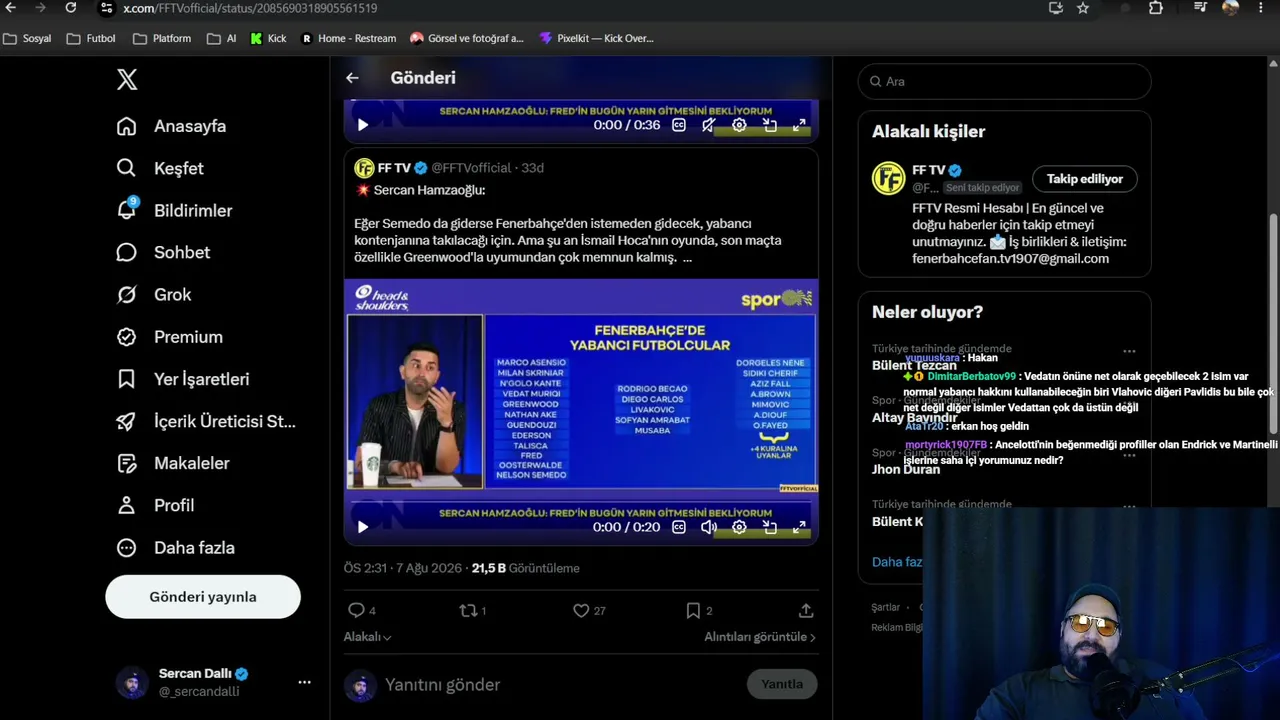This screenshot has height=720, width=1280.
Task: Expand the Alakalı sort dropdown
Action: [367, 637]
